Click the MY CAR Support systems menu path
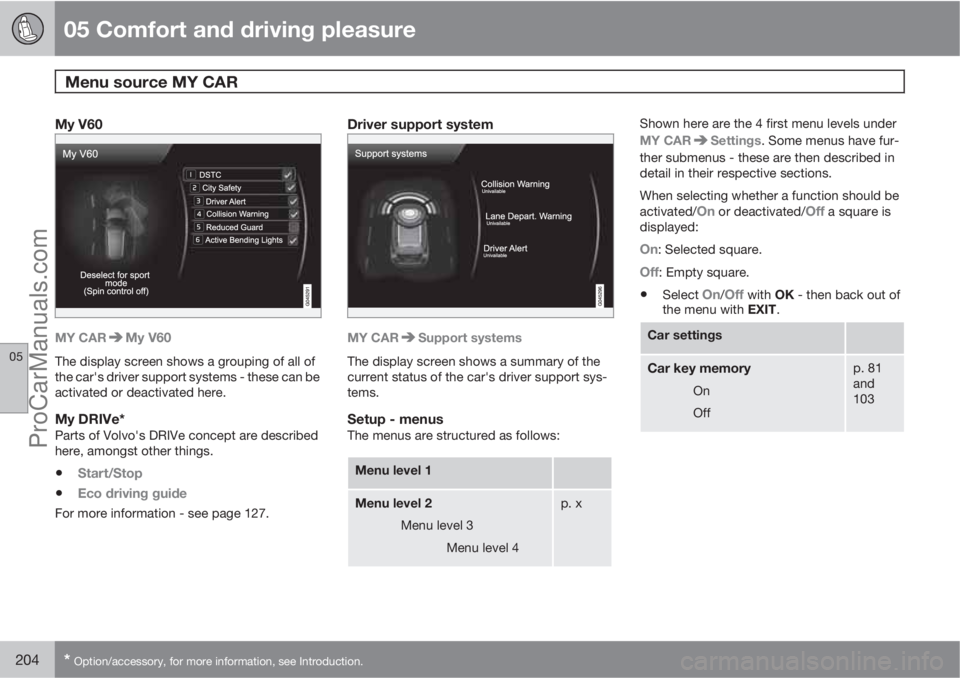 click(435, 337)
